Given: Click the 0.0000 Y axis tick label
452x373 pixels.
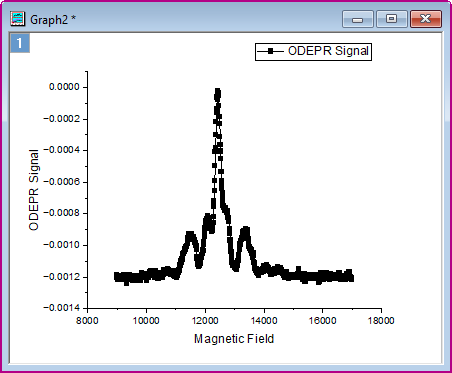Looking at the screenshot, I should (64, 87).
